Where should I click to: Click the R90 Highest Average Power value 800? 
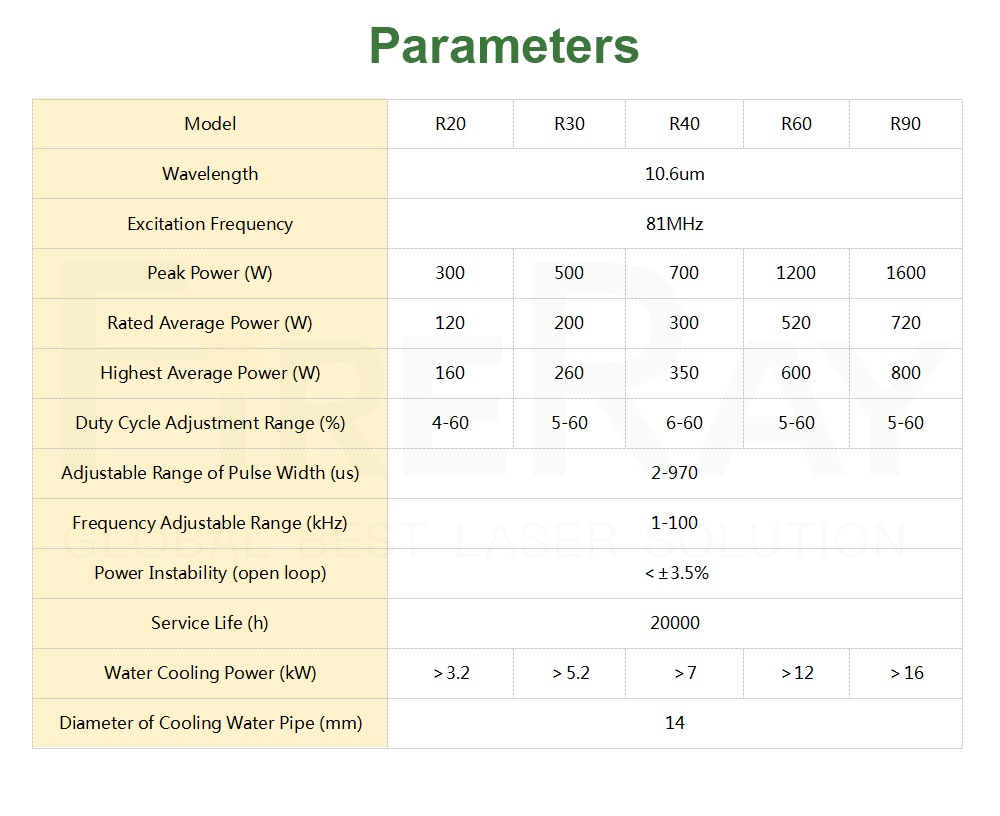click(x=906, y=373)
